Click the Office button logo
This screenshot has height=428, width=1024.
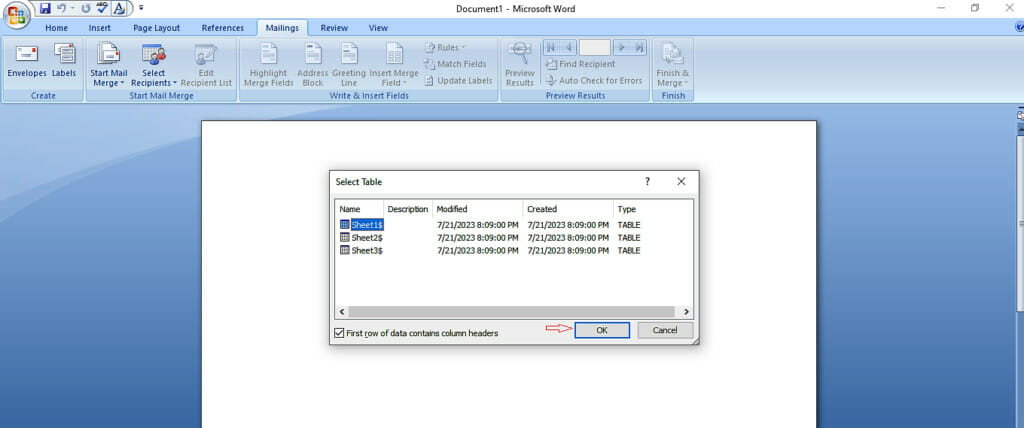[x=16, y=13]
